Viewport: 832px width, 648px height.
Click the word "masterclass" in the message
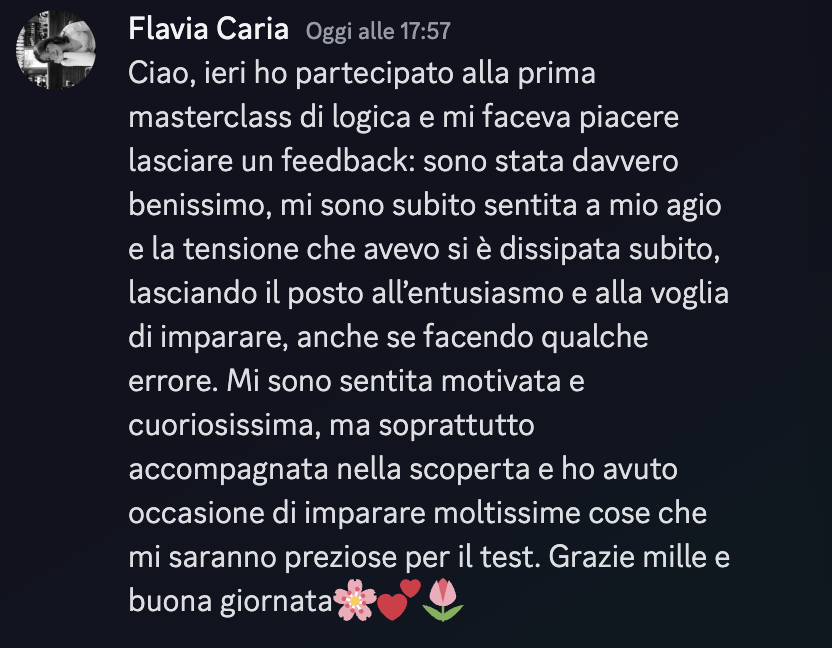point(210,117)
